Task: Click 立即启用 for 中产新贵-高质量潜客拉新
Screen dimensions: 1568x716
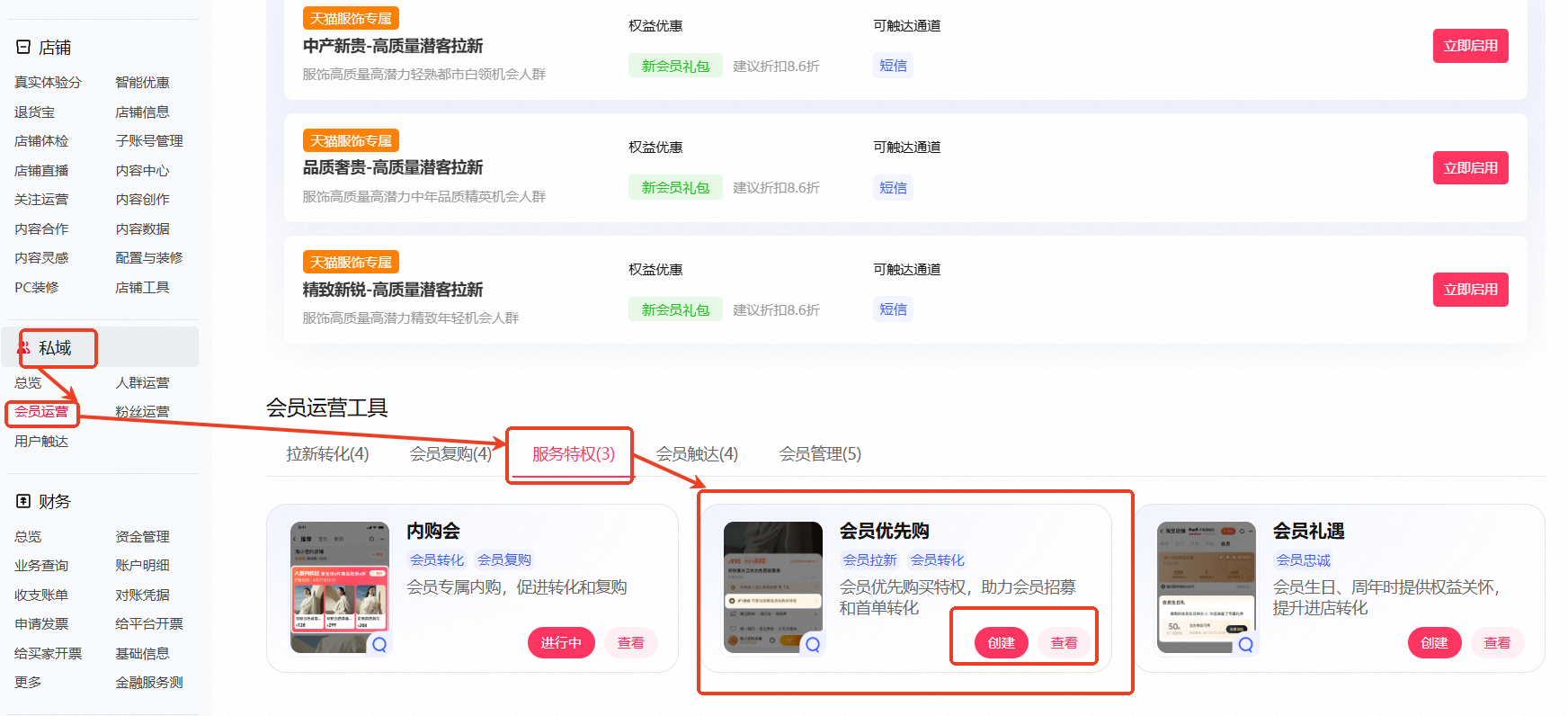Action: point(1470,46)
